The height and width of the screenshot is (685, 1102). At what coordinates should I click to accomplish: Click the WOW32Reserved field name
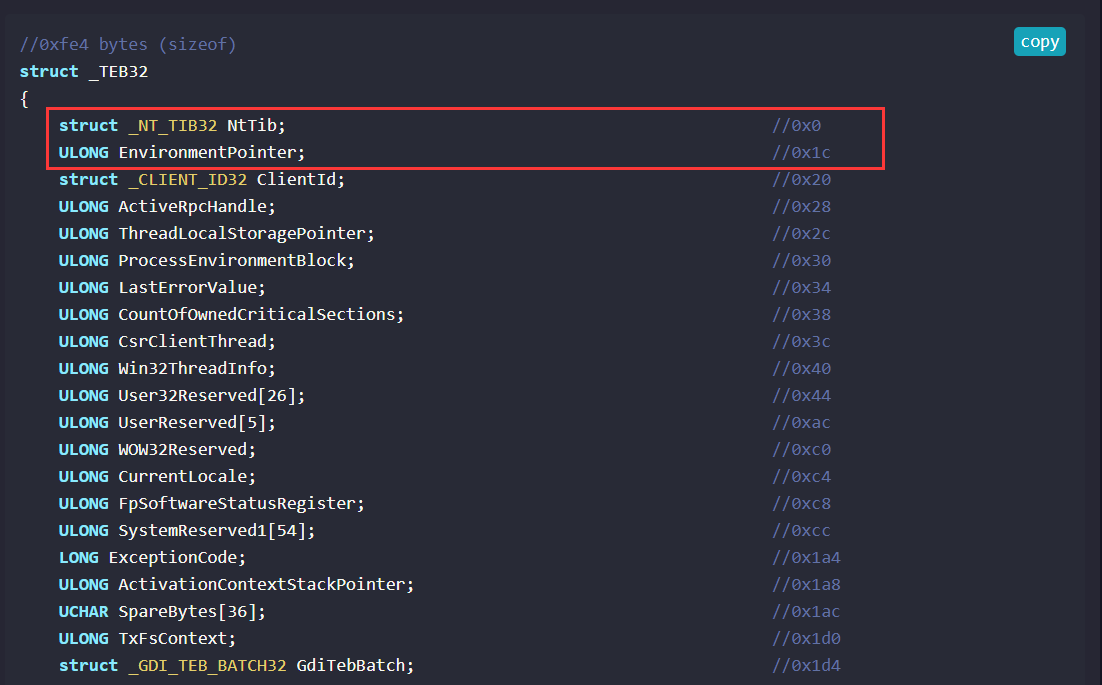(186, 449)
